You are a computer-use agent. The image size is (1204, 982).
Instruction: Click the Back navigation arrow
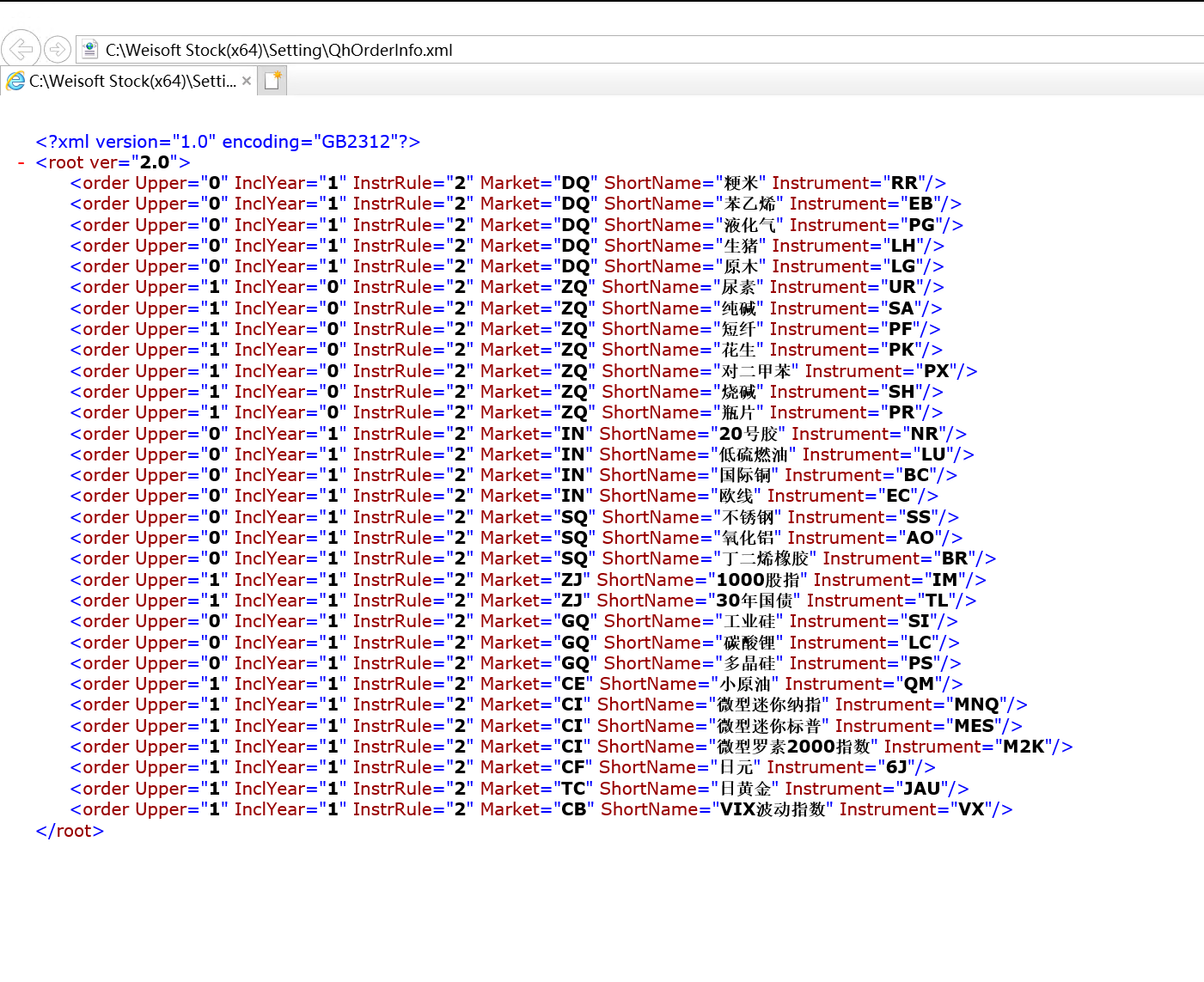click(21, 49)
